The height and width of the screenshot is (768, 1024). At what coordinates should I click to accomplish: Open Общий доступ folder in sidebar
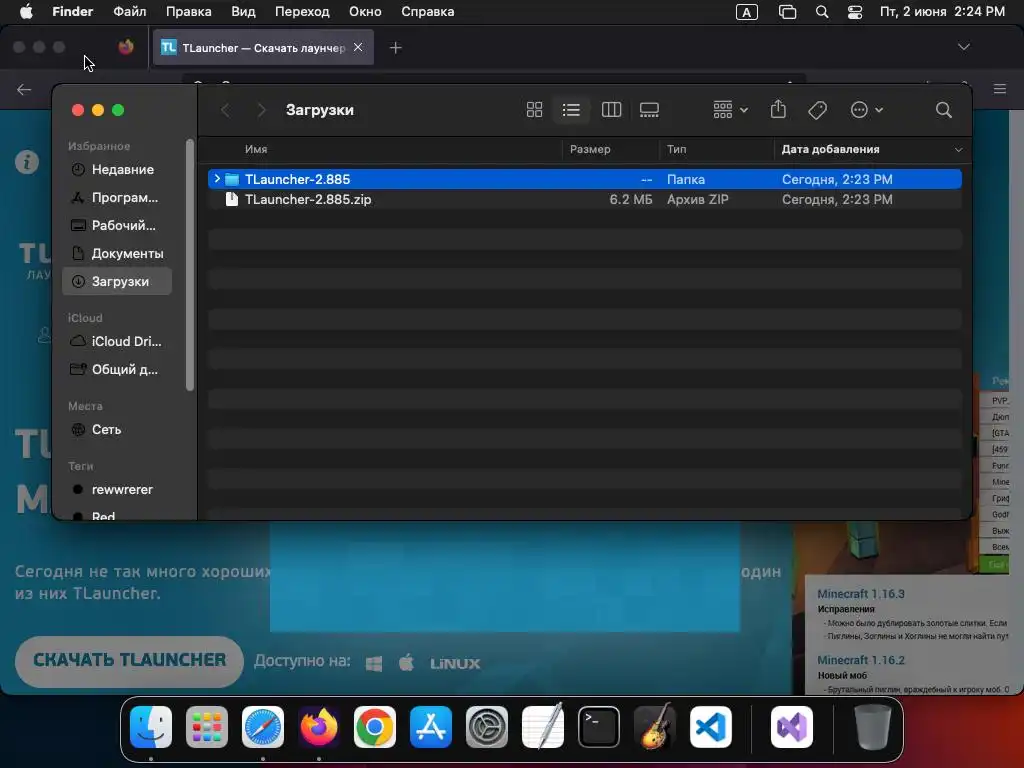pos(117,370)
